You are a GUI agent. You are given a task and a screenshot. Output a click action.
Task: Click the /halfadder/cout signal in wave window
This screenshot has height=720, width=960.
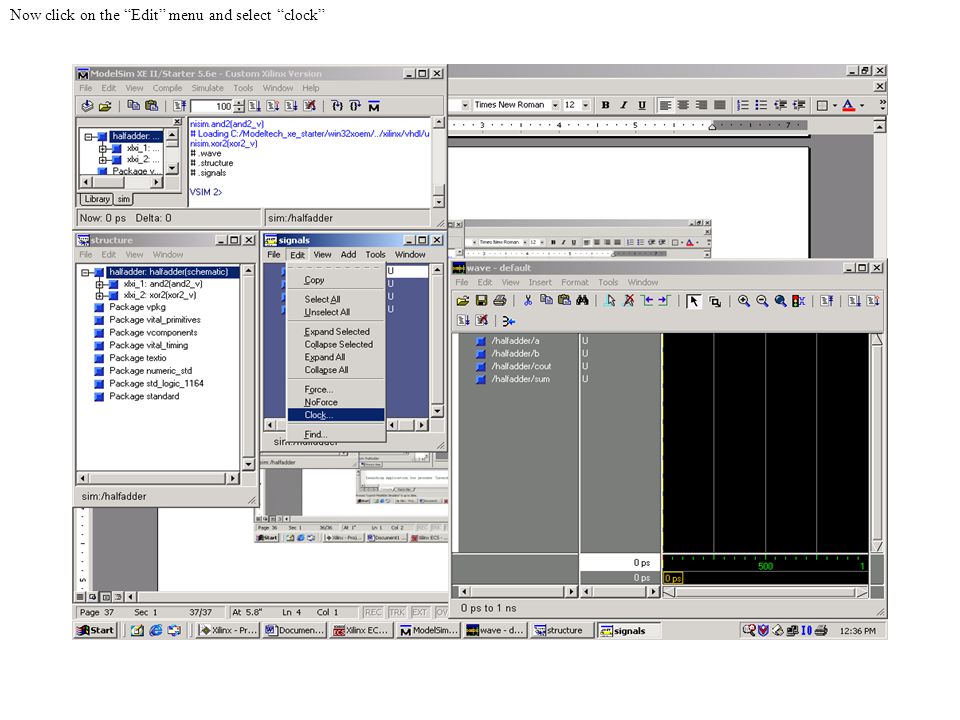(x=521, y=366)
